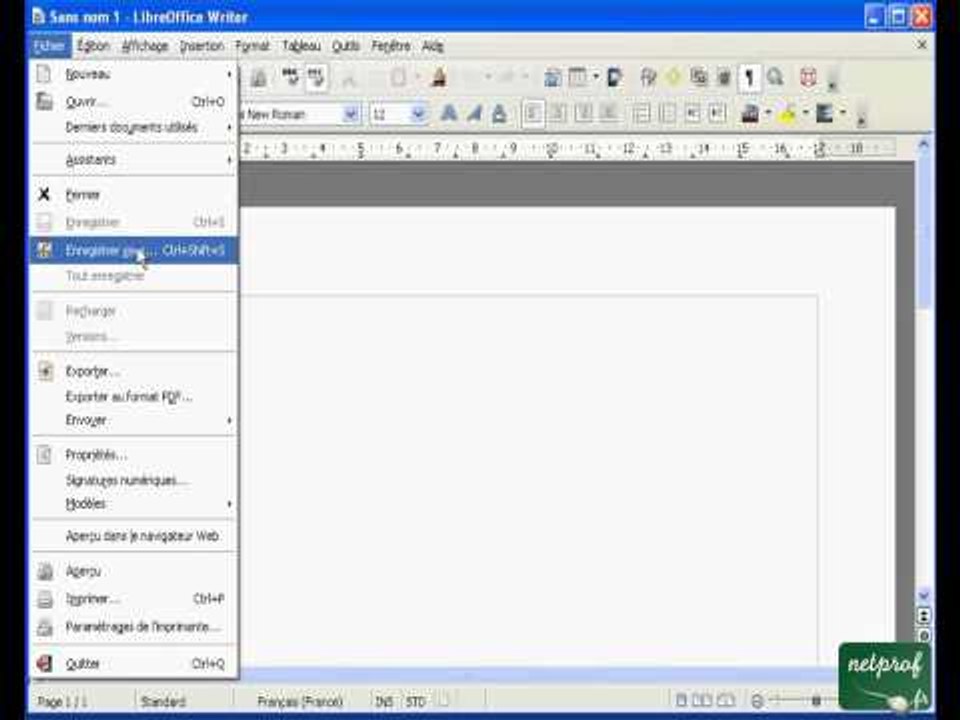Image resolution: width=960 pixels, height=720 pixels.
Task: Click the Numbering list icon
Action: coord(641,114)
